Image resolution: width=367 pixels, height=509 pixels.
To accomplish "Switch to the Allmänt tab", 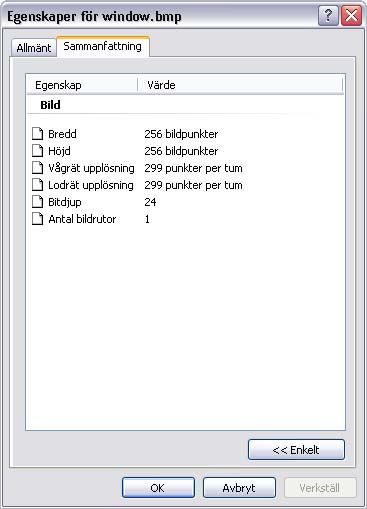I will [x=34, y=48].
